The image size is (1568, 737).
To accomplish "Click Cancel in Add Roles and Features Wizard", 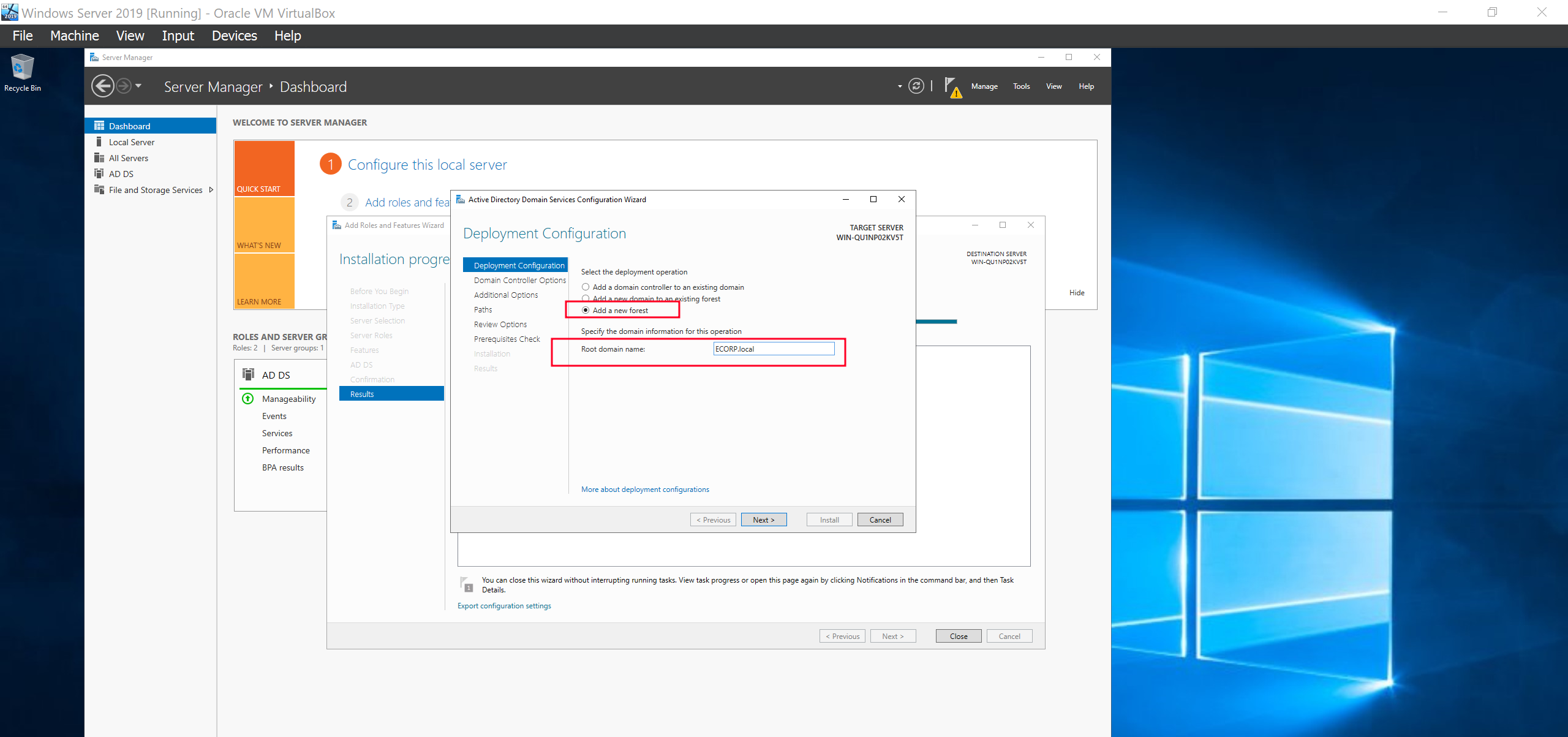I will (1009, 636).
